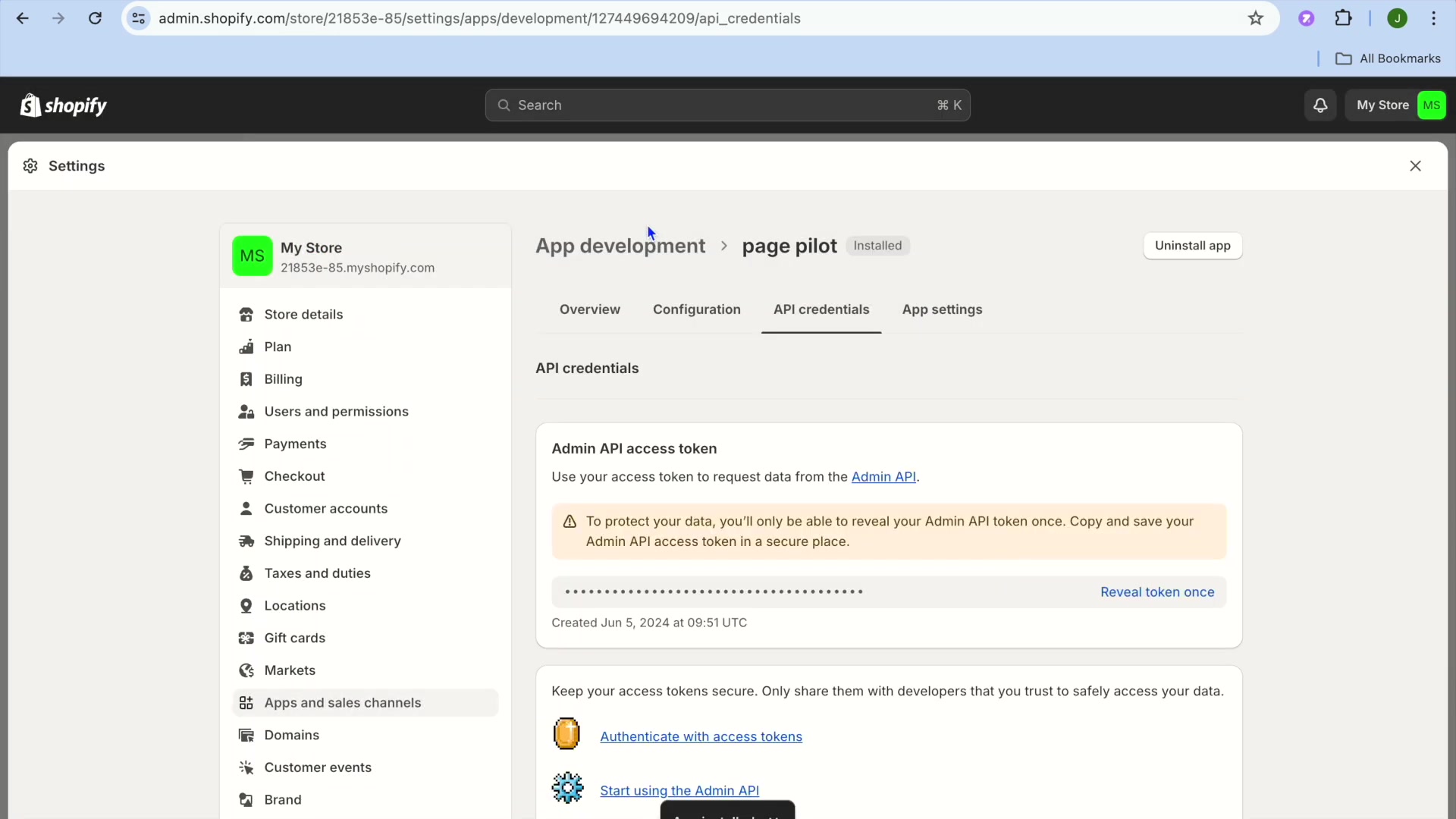Click the 'page pilot' app title
This screenshot has height=819, width=1456.
[789, 246]
